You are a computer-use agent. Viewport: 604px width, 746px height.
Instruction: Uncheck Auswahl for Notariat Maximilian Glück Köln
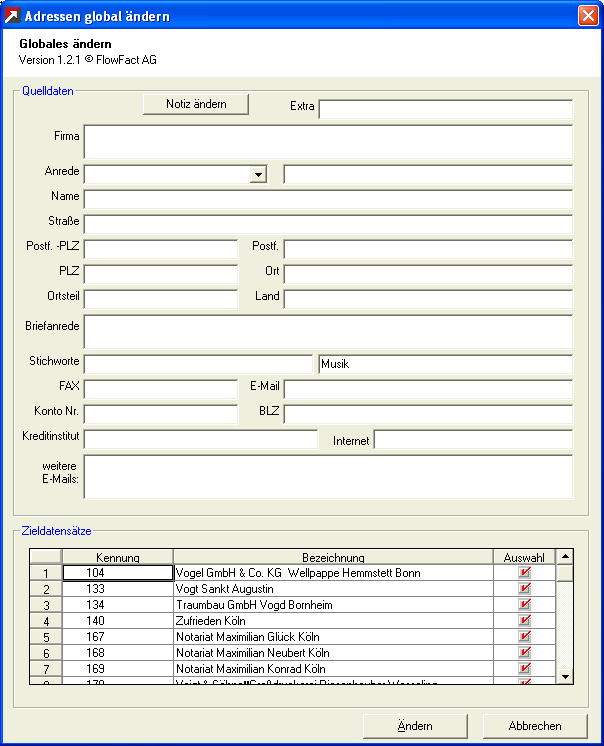(x=525, y=637)
